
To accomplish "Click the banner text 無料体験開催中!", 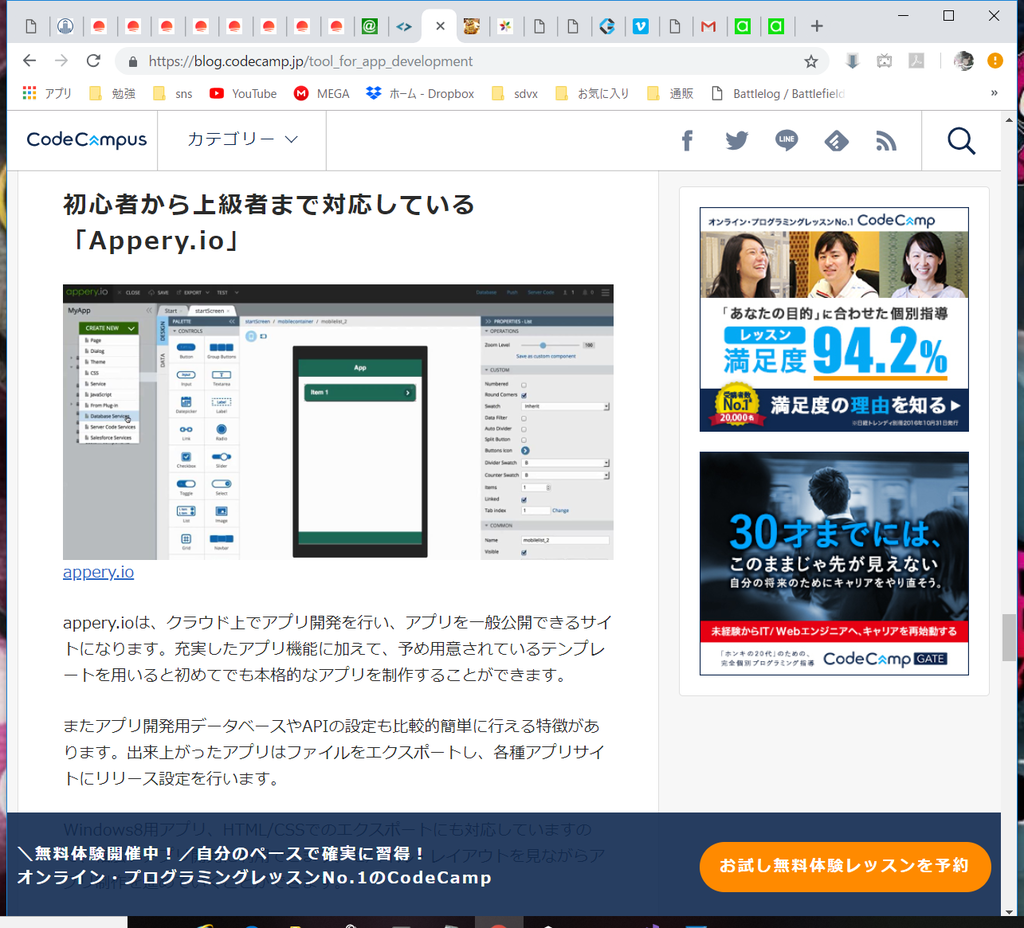I will coord(223,854).
